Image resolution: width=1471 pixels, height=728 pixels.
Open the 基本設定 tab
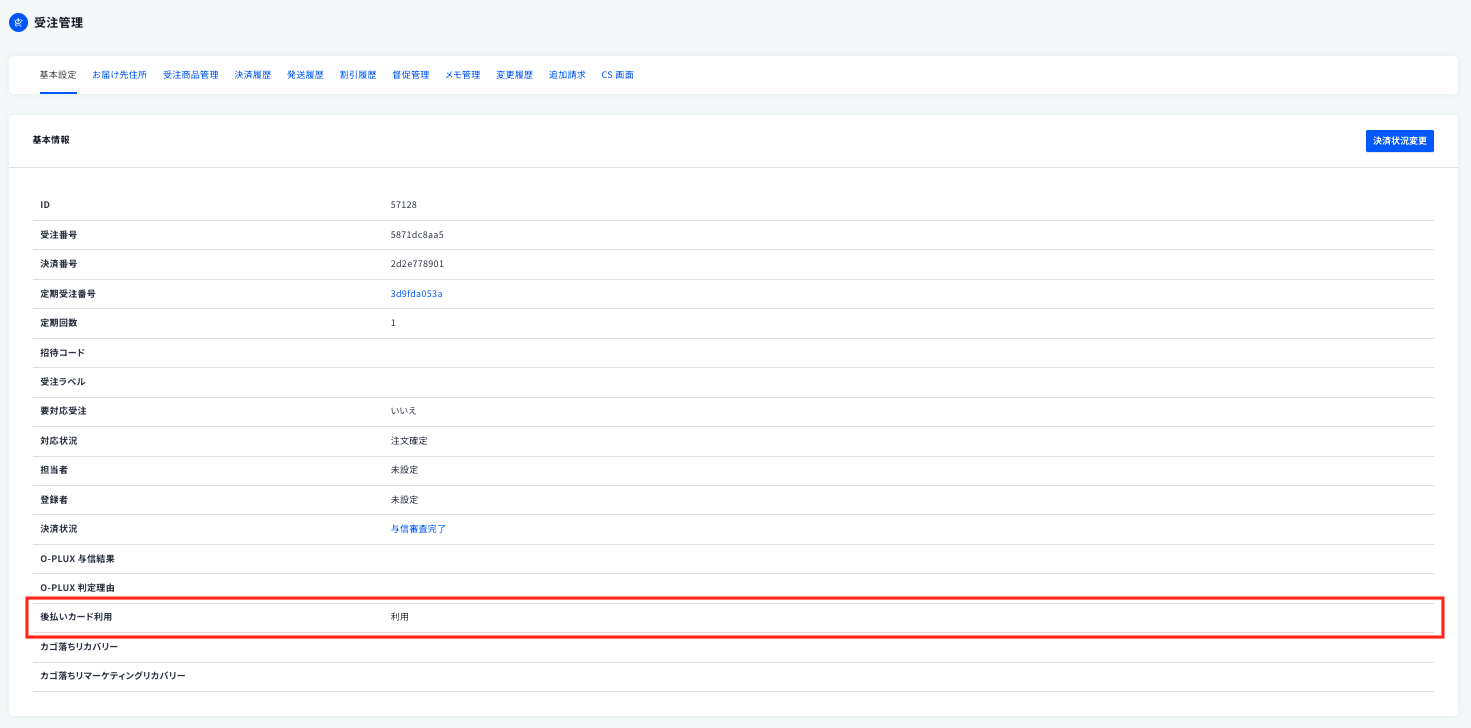pyautogui.click(x=58, y=75)
